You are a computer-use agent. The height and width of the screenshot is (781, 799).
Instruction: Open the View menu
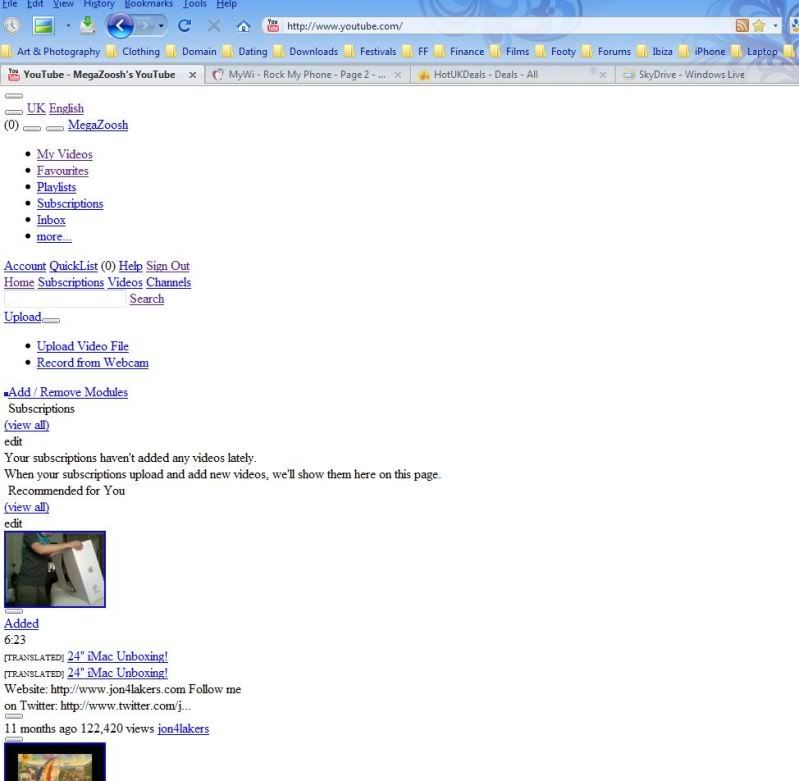tap(63, 4)
